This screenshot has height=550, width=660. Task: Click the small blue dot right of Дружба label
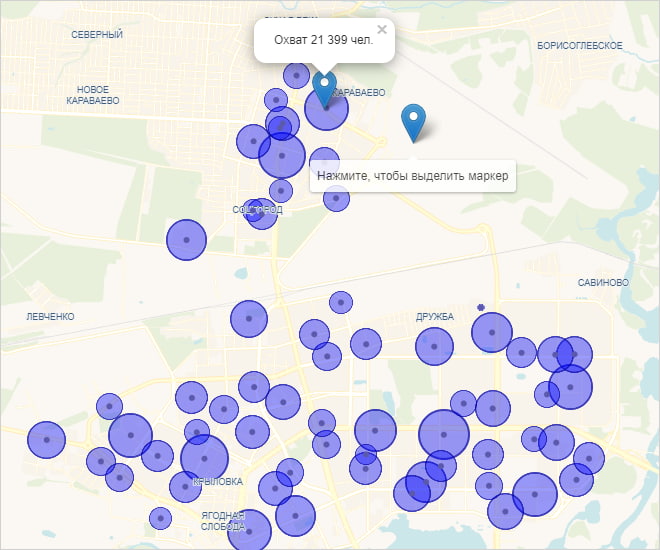[481, 307]
